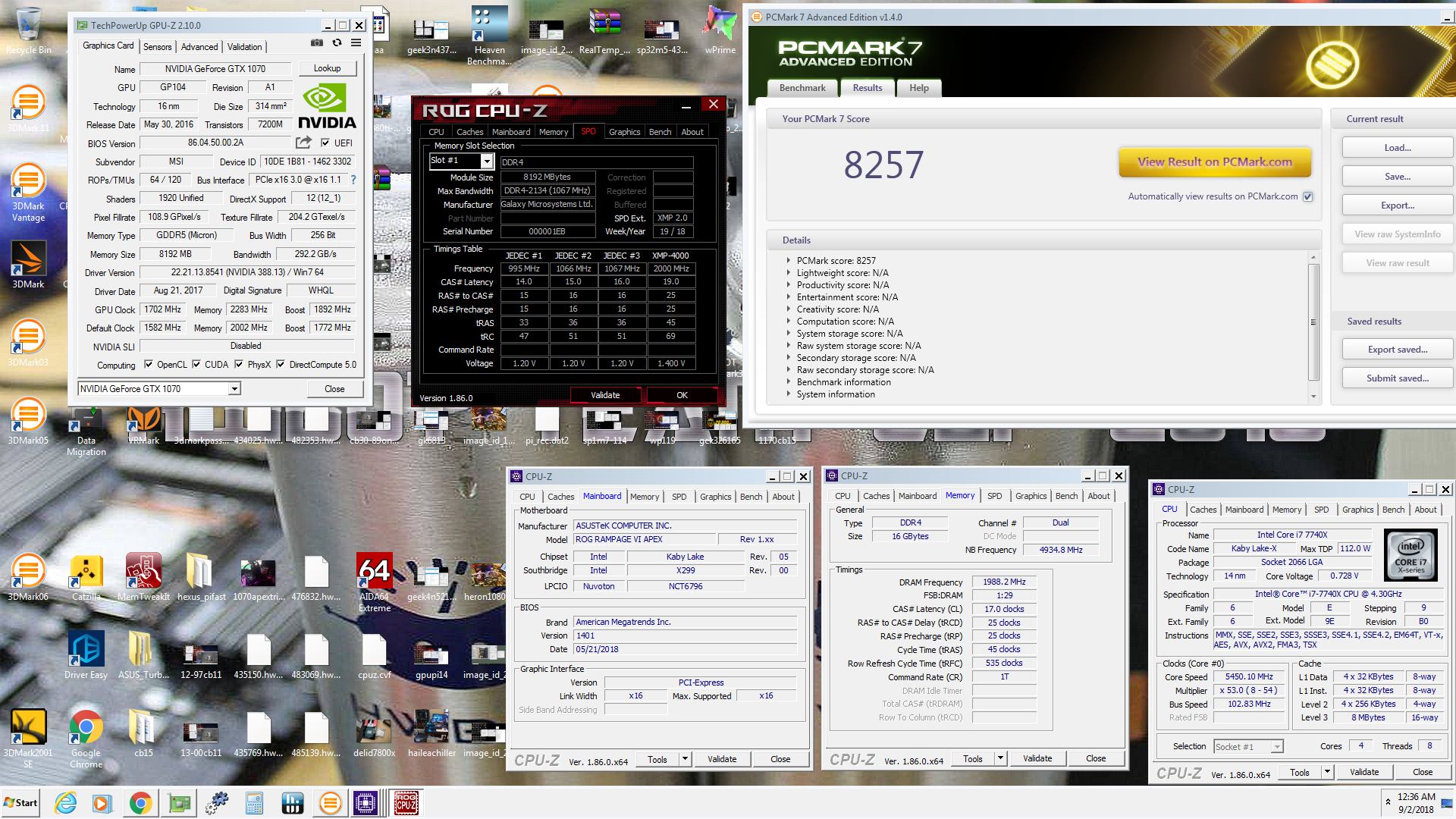Click the GPU-Z screenshot camera icon
This screenshot has width=1456, height=819.
click(317, 43)
